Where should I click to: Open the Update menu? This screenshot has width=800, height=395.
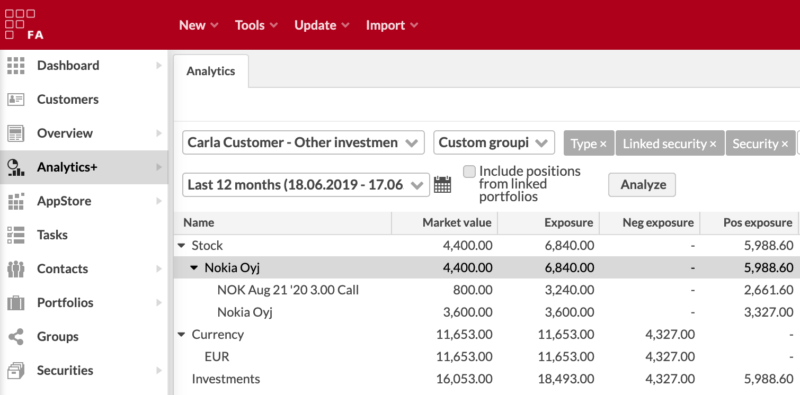pyautogui.click(x=321, y=25)
